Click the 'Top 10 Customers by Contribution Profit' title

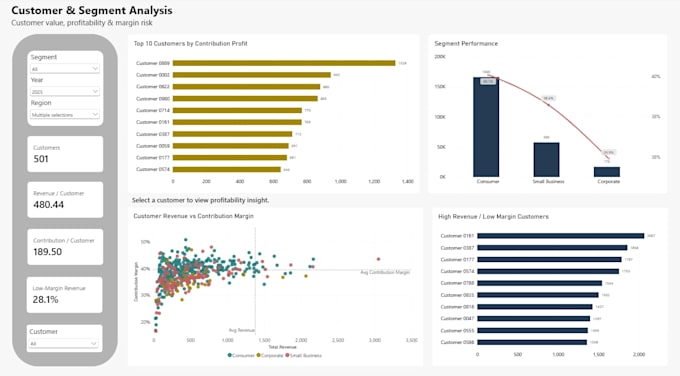(190, 43)
